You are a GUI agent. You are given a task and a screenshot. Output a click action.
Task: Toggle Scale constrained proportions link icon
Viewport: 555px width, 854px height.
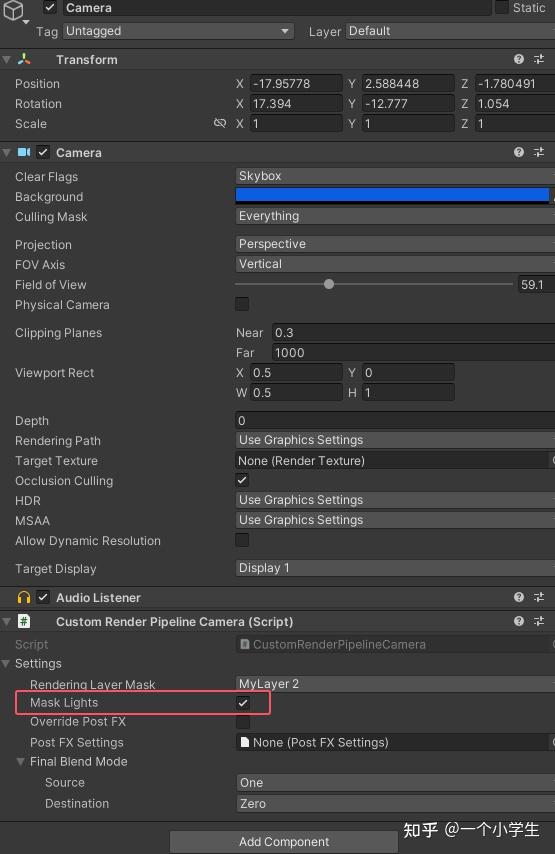coord(219,123)
